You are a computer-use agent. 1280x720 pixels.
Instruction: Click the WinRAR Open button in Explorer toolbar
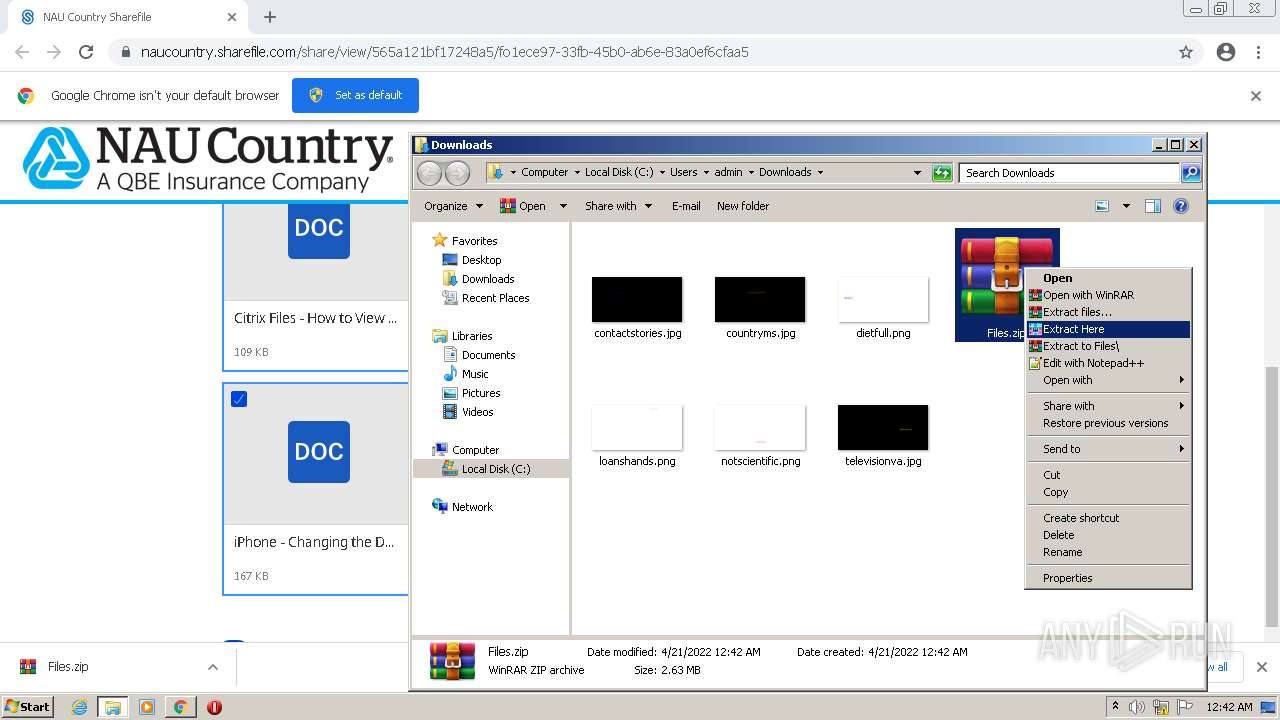coord(523,206)
